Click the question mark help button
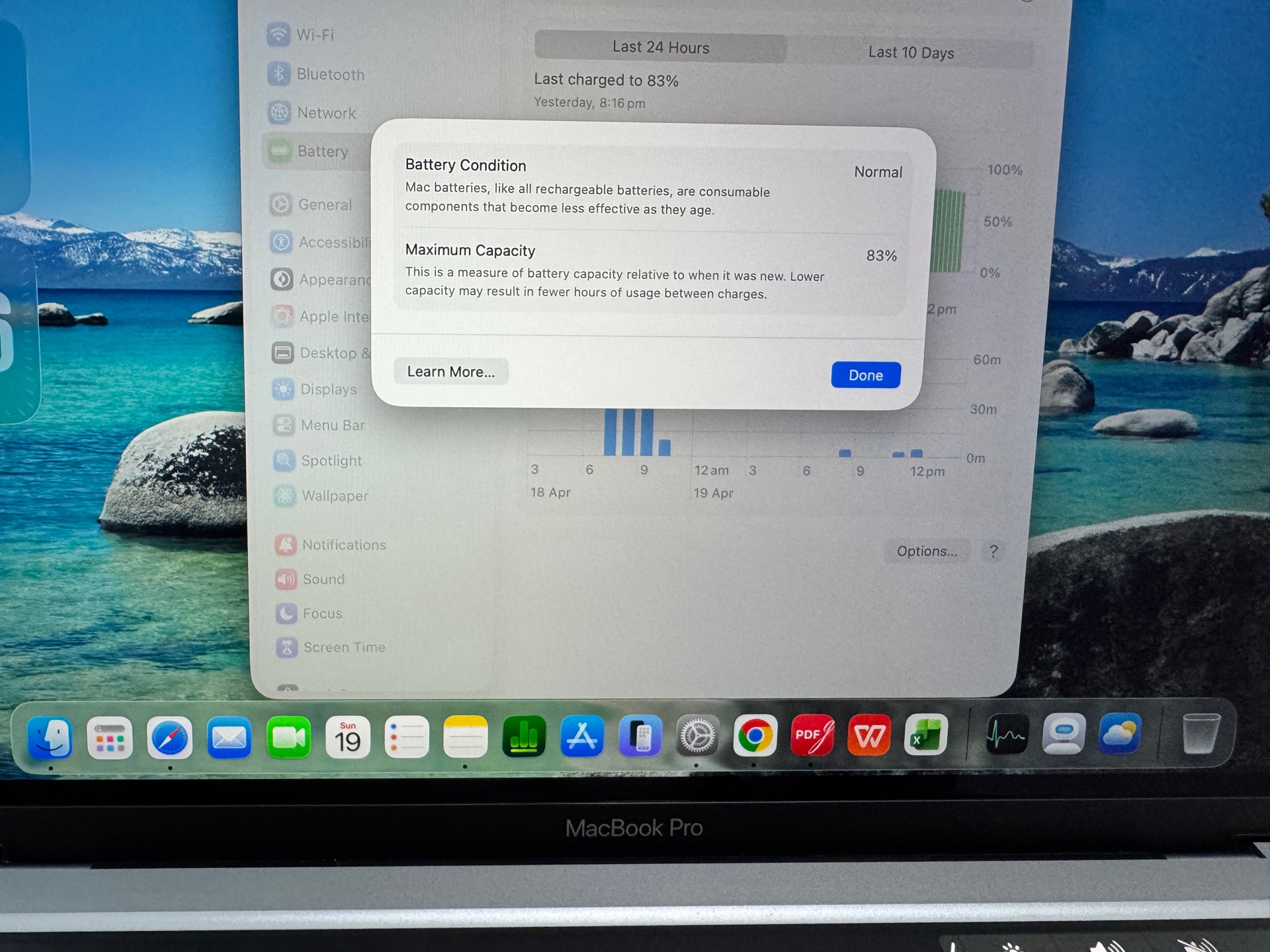 click(994, 551)
